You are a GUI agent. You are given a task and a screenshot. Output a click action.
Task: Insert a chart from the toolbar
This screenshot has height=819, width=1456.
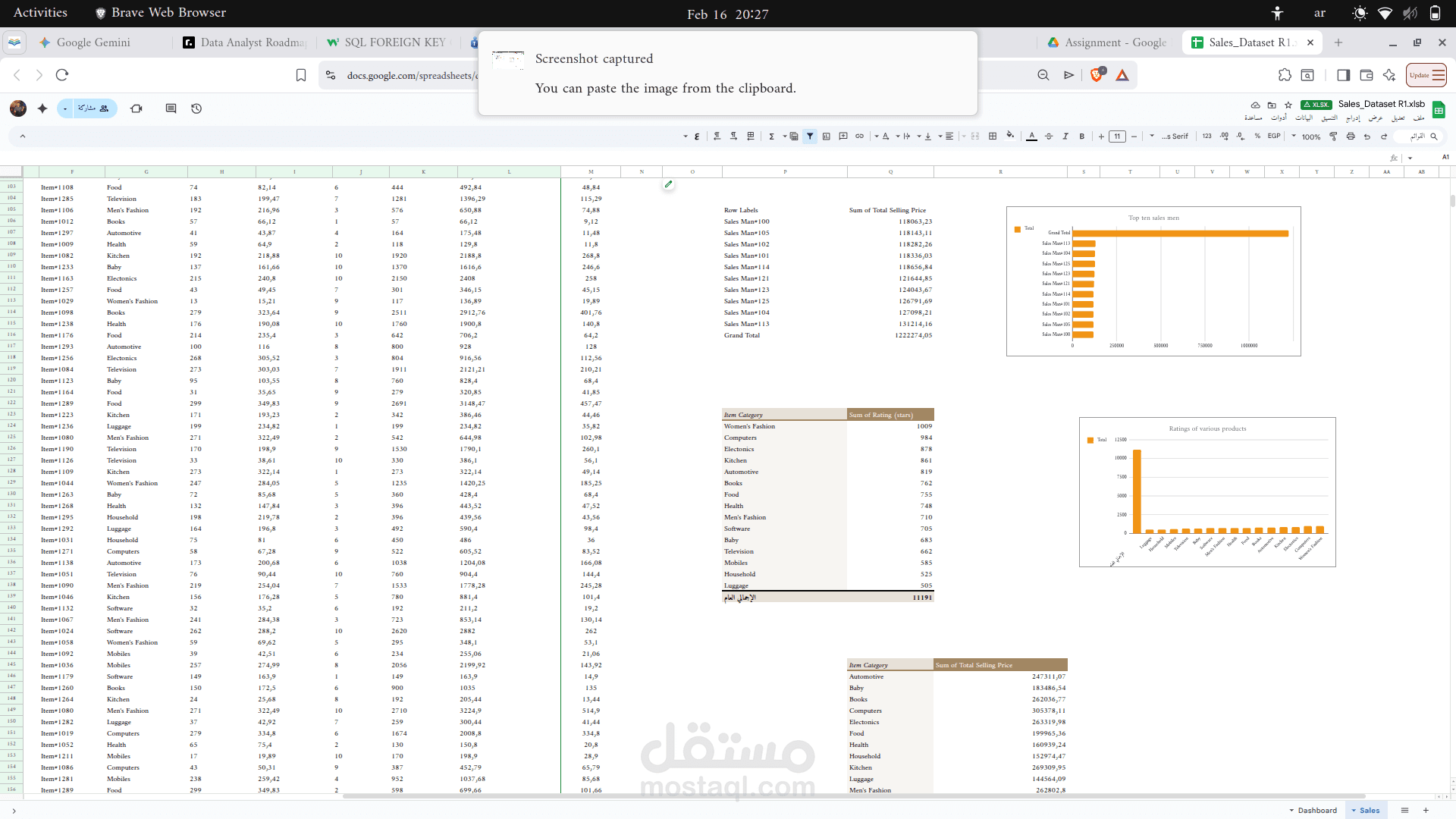pos(827,136)
